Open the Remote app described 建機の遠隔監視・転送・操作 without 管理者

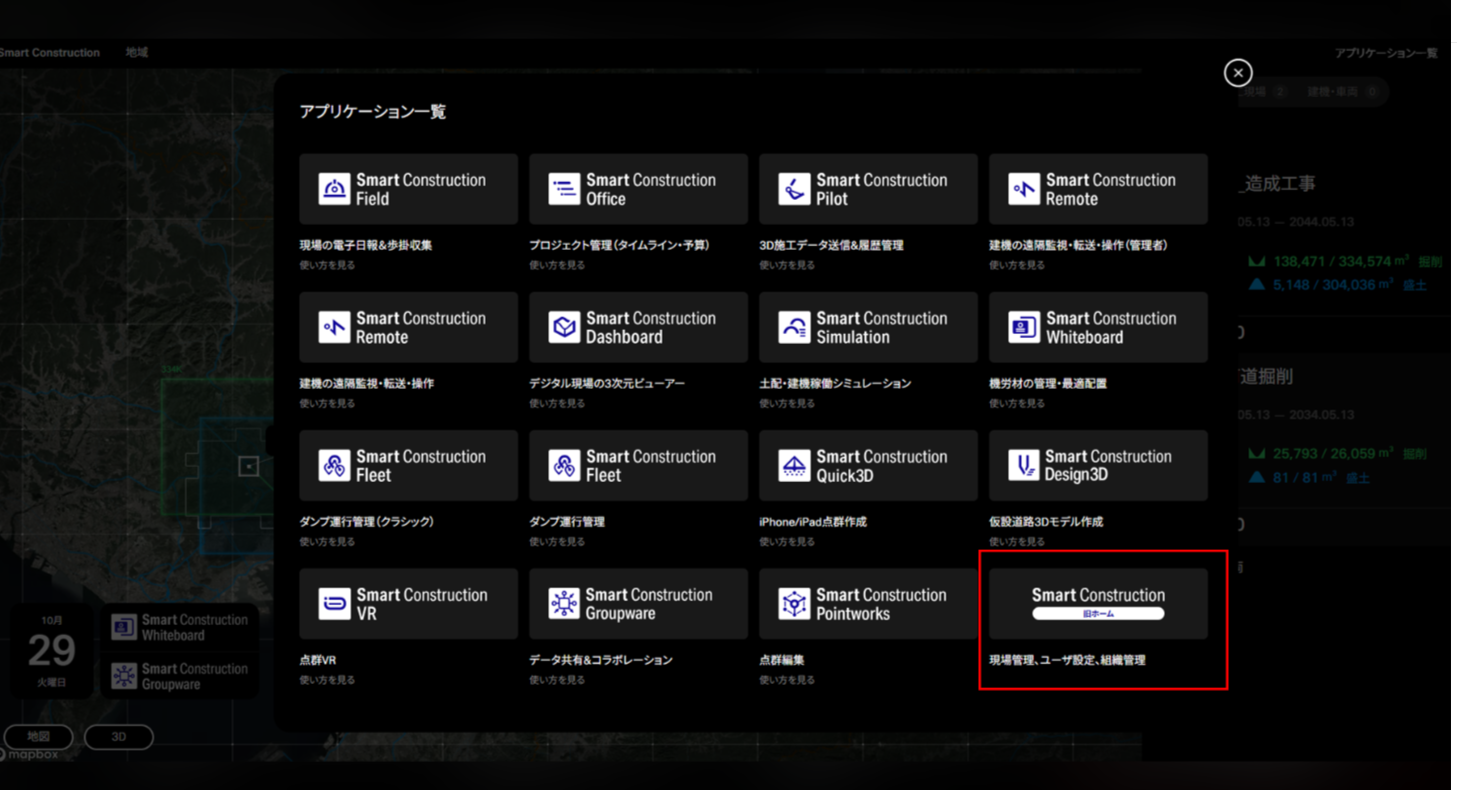(408, 327)
